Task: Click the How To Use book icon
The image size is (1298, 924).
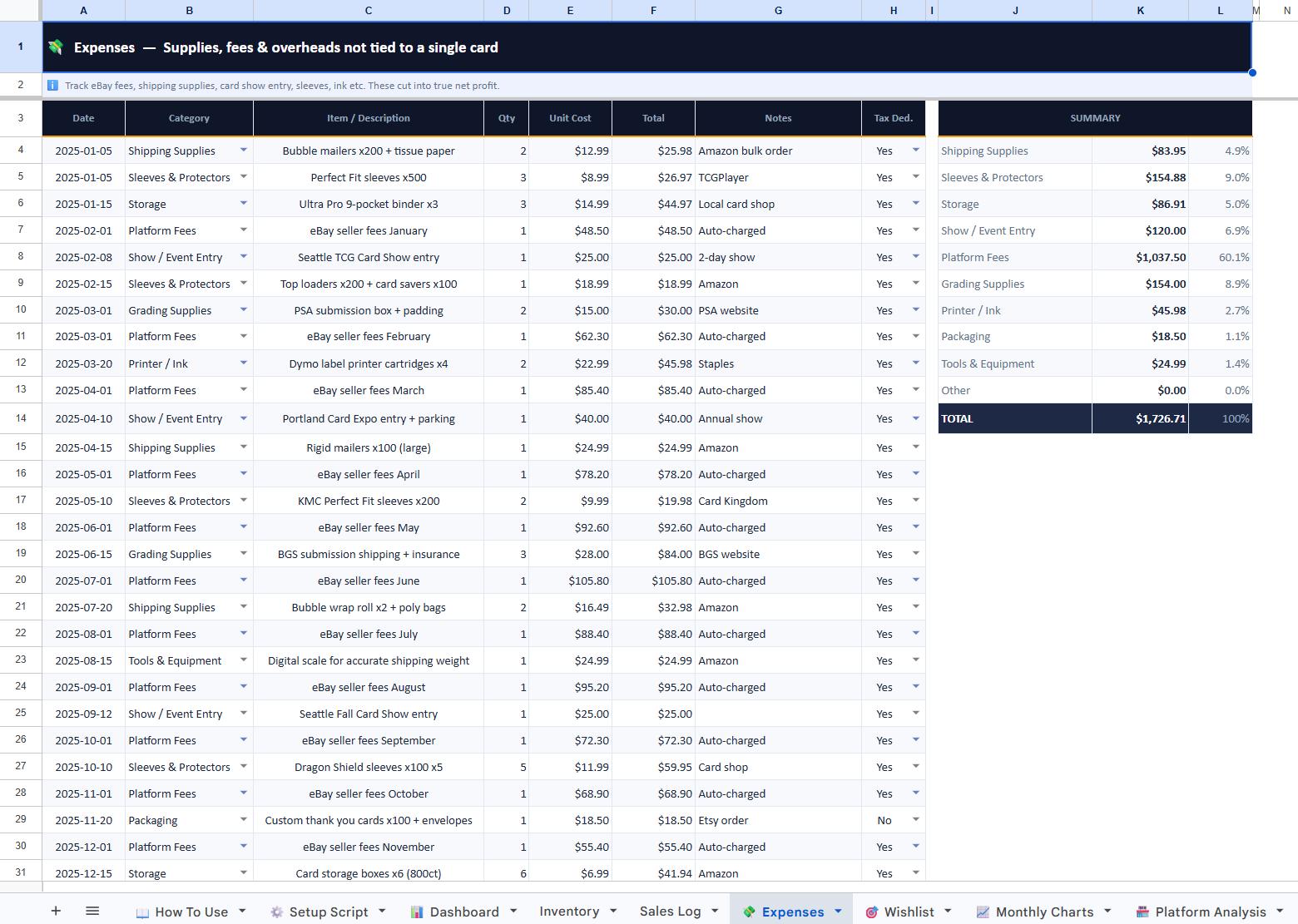Action: [x=142, y=912]
